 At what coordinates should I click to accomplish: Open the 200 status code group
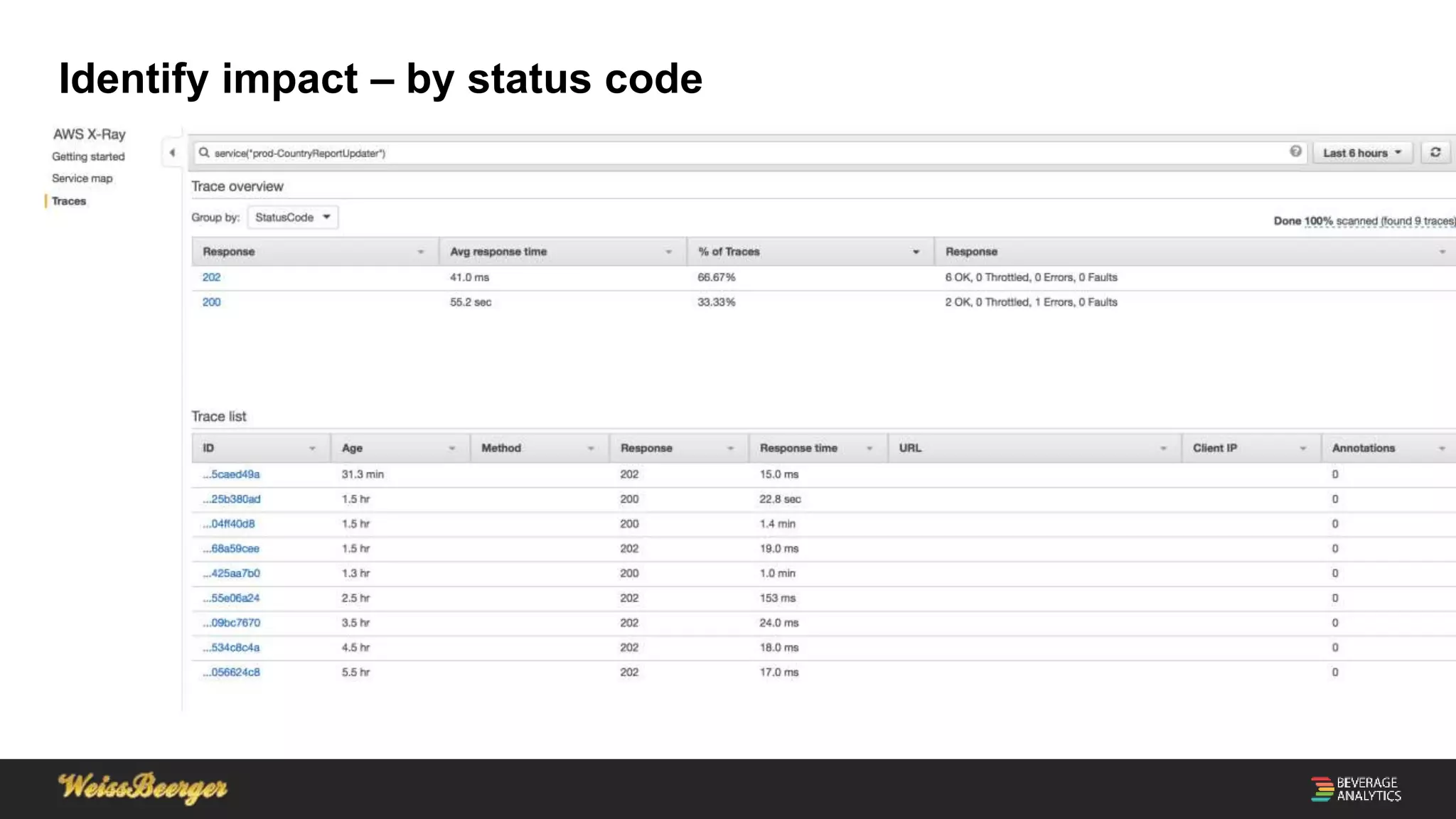(x=211, y=302)
